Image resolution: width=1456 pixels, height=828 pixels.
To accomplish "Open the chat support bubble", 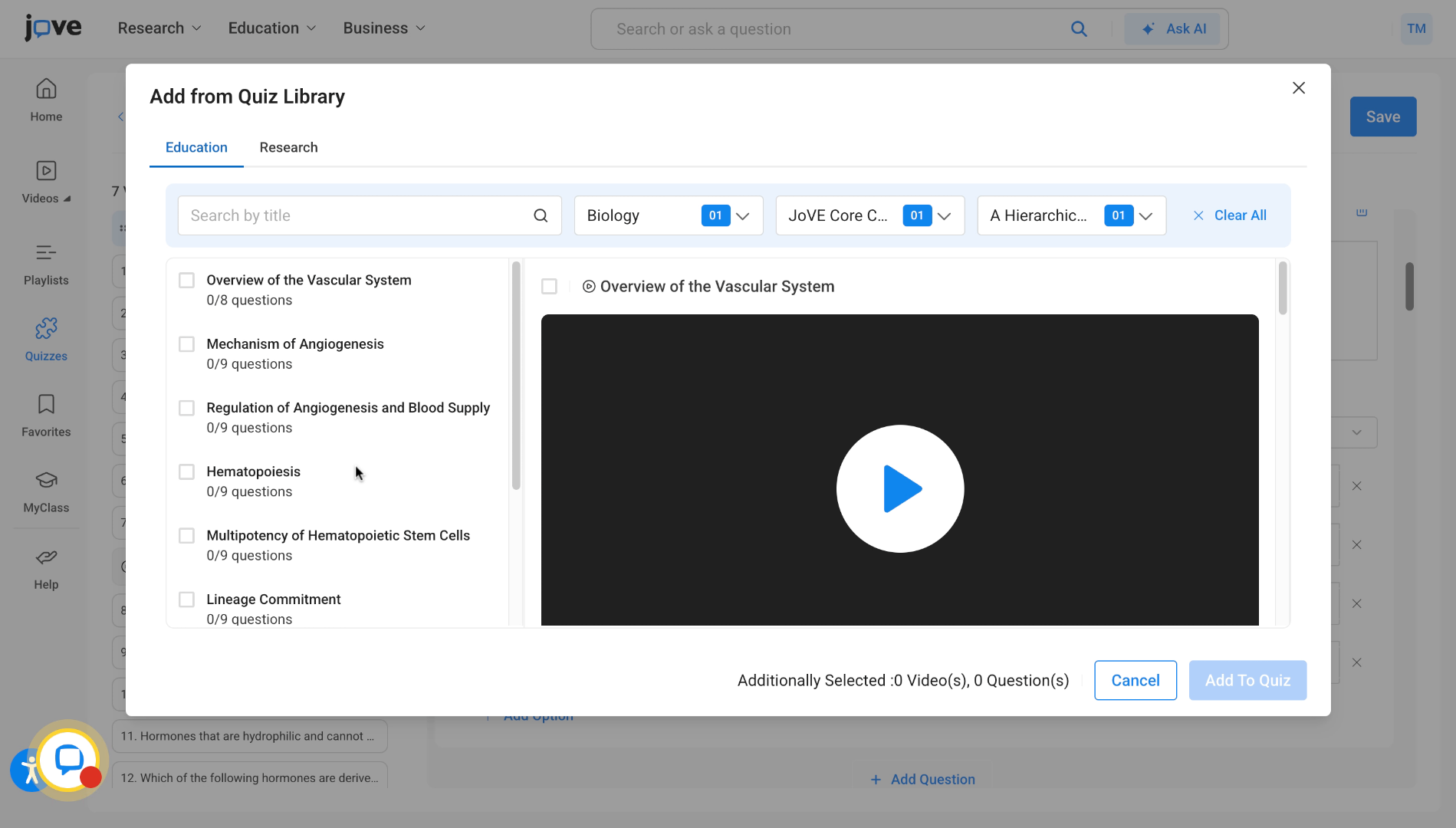I will [69, 759].
